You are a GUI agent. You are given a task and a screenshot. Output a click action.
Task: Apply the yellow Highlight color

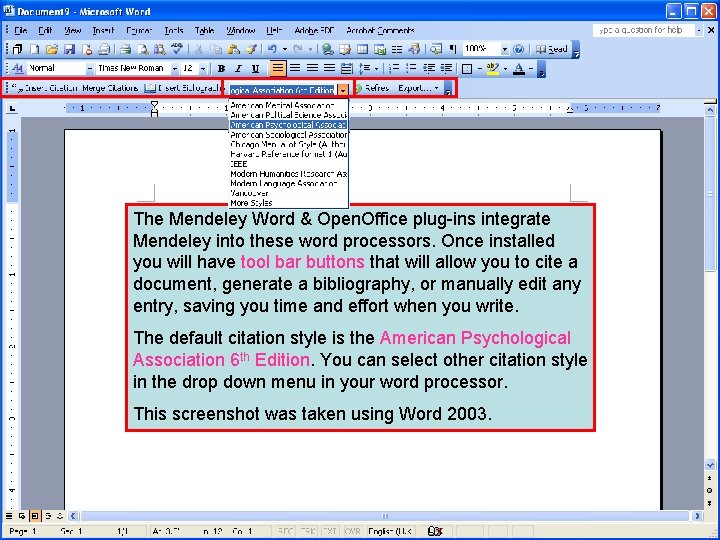click(493, 68)
